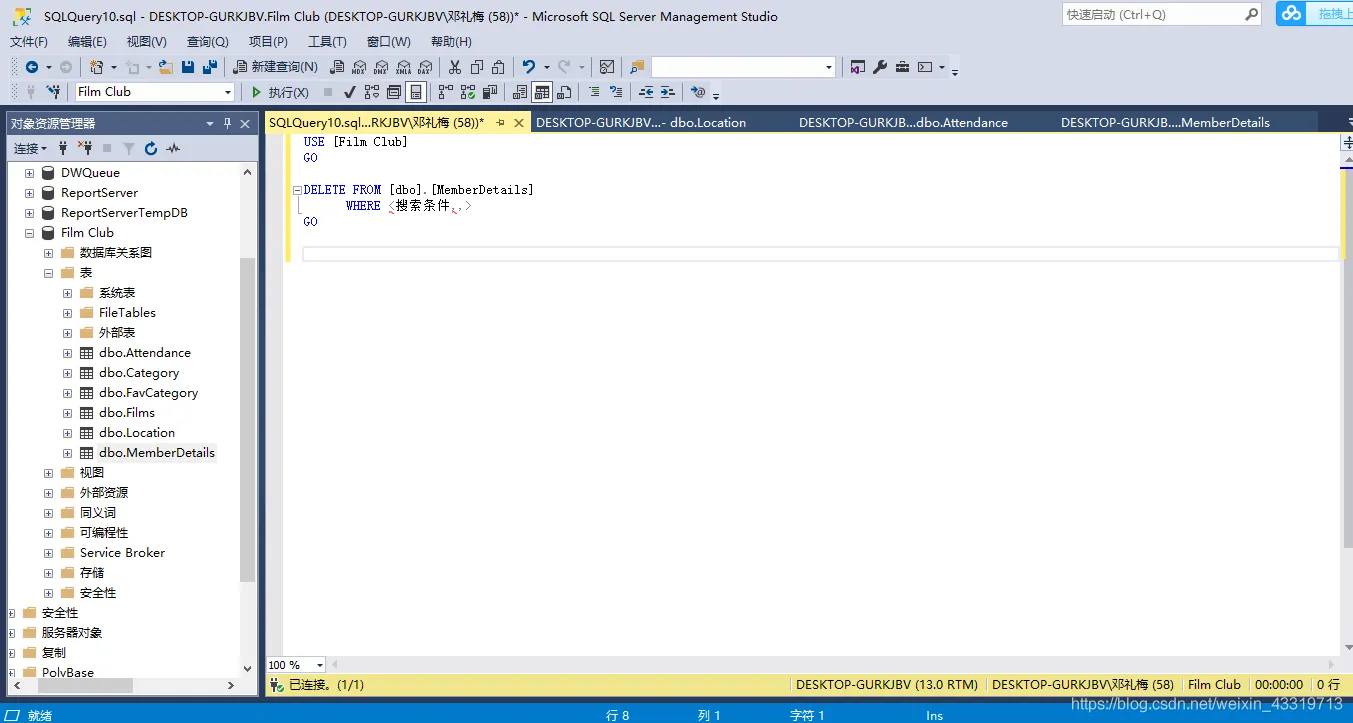Click the Save icon
Image resolution: width=1353 pixels, height=723 pixels.
coord(188,67)
